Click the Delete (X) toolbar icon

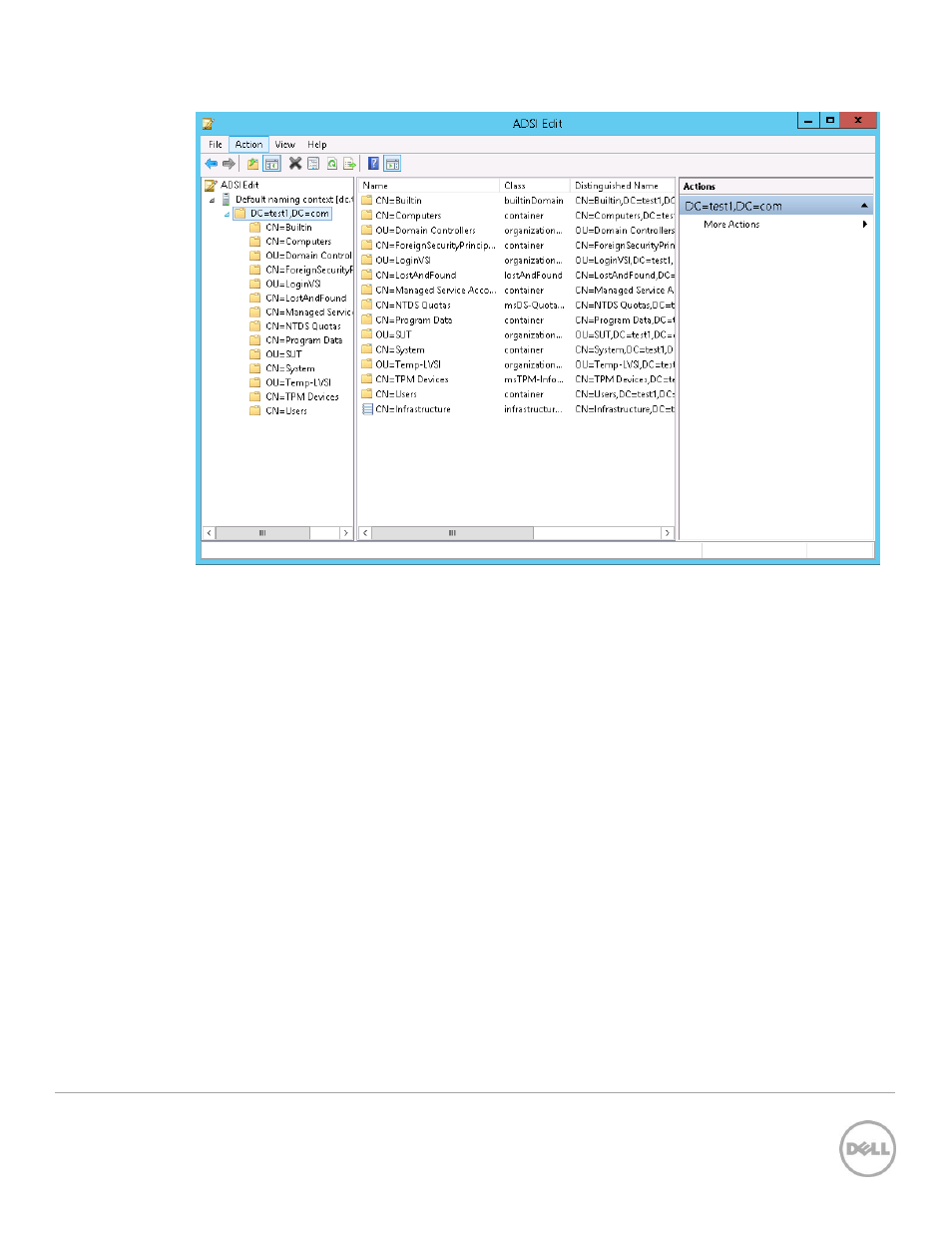294,164
